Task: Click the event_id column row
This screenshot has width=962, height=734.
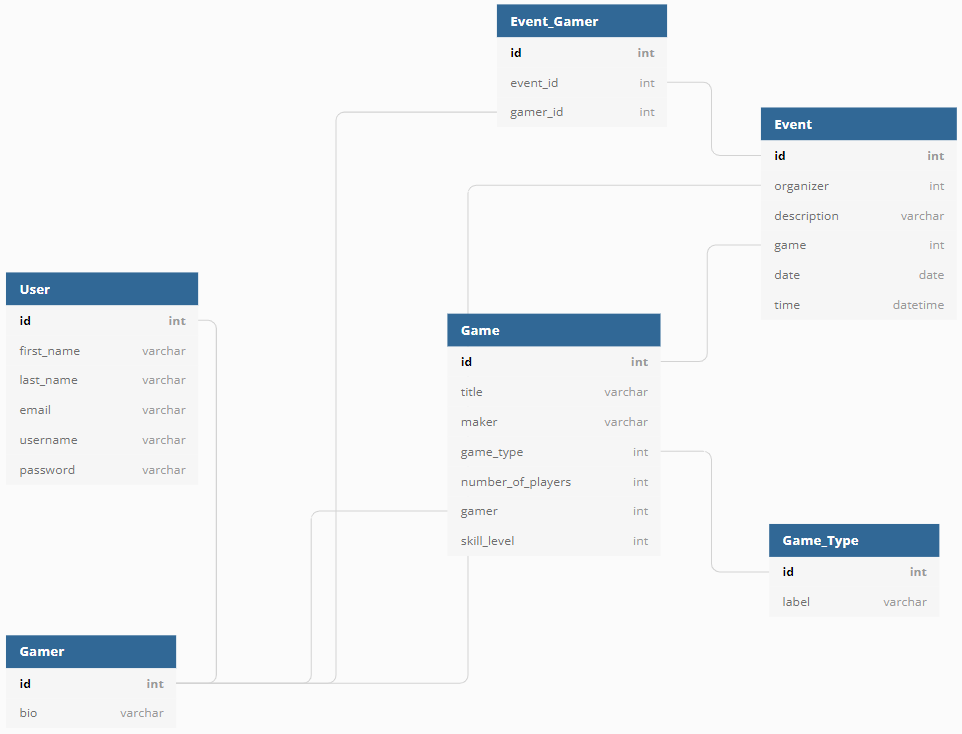Action: coord(581,82)
